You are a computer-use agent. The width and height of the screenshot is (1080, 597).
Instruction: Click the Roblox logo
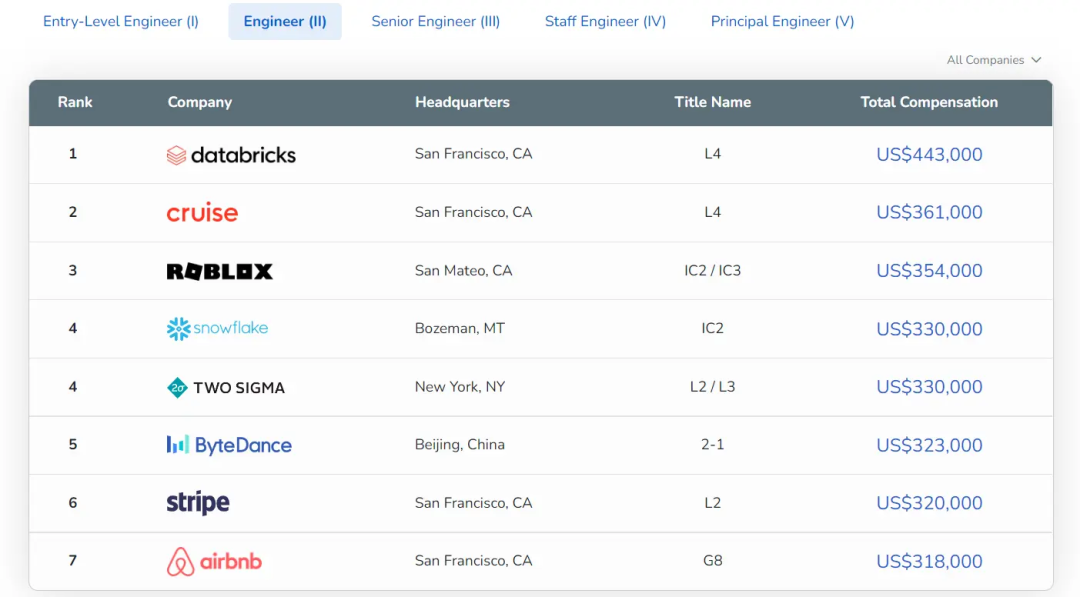pyautogui.click(x=219, y=271)
